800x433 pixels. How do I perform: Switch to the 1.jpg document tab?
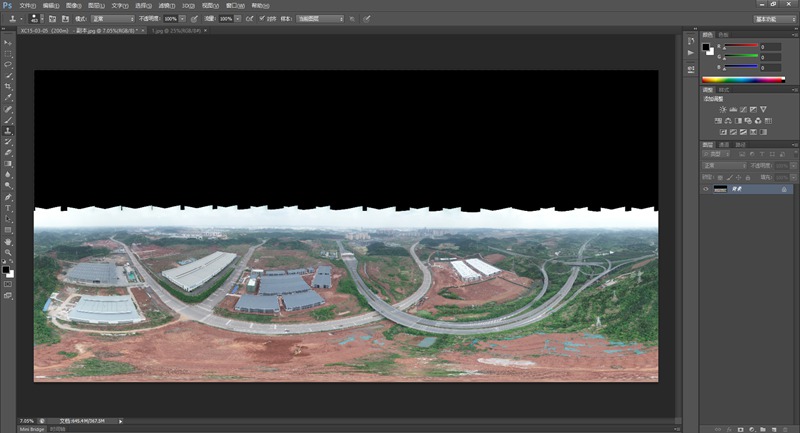click(x=170, y=31)
